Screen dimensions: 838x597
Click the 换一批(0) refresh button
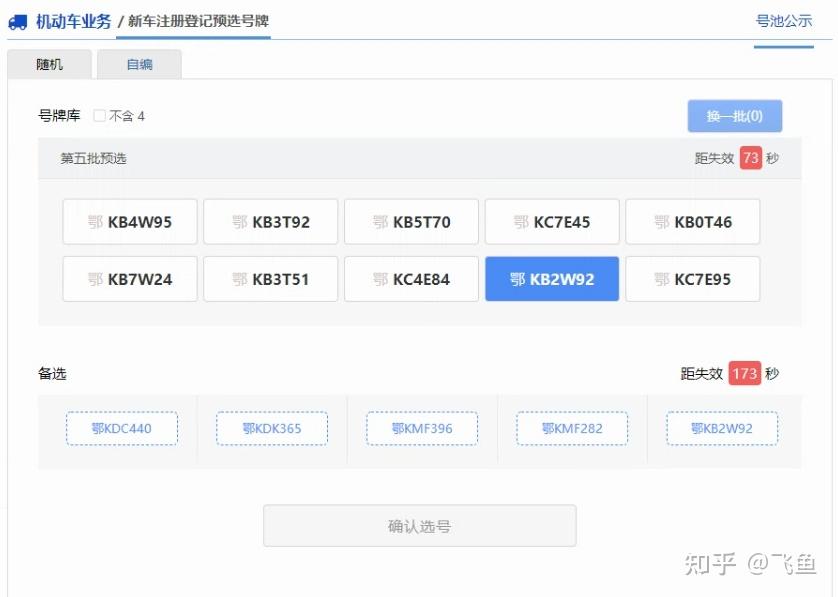point(735,115)
